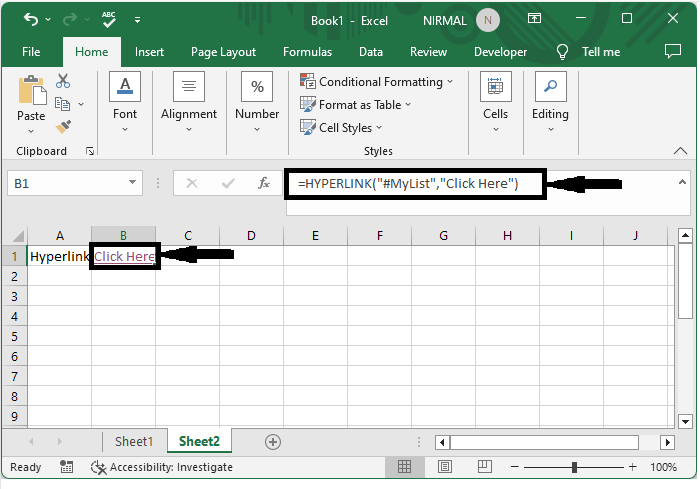Viewport: 700px width, 489px height.
Task: Open Ribbon Display Options icon
Action: click(x=534, y=18)
